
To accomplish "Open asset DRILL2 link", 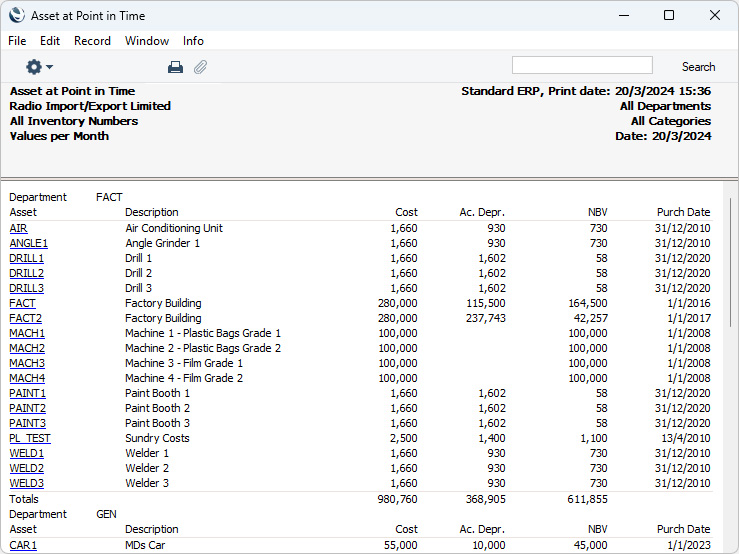I will pyautogui.click(x=26, y=273).
